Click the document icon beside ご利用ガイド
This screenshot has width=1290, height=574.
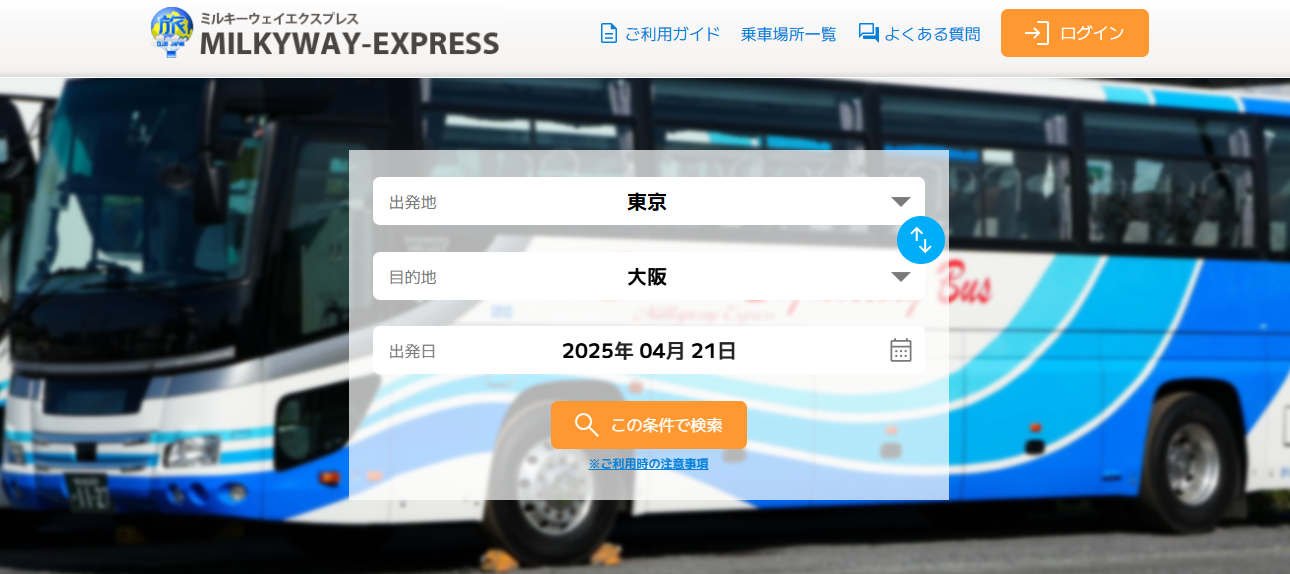(608, 33)
